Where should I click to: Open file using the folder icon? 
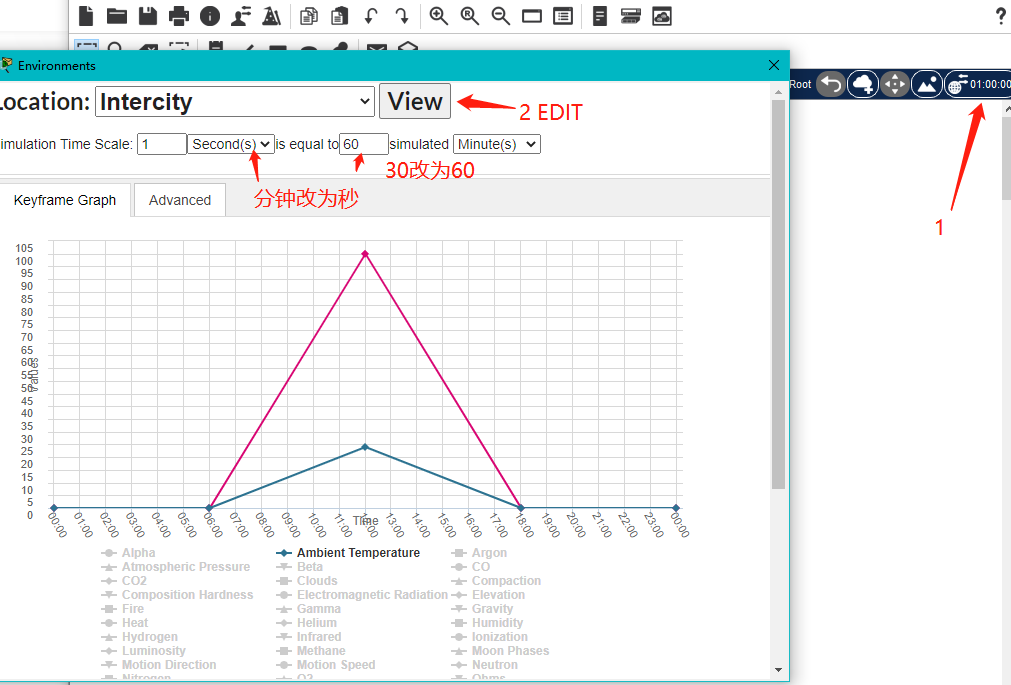coord(117,15)
